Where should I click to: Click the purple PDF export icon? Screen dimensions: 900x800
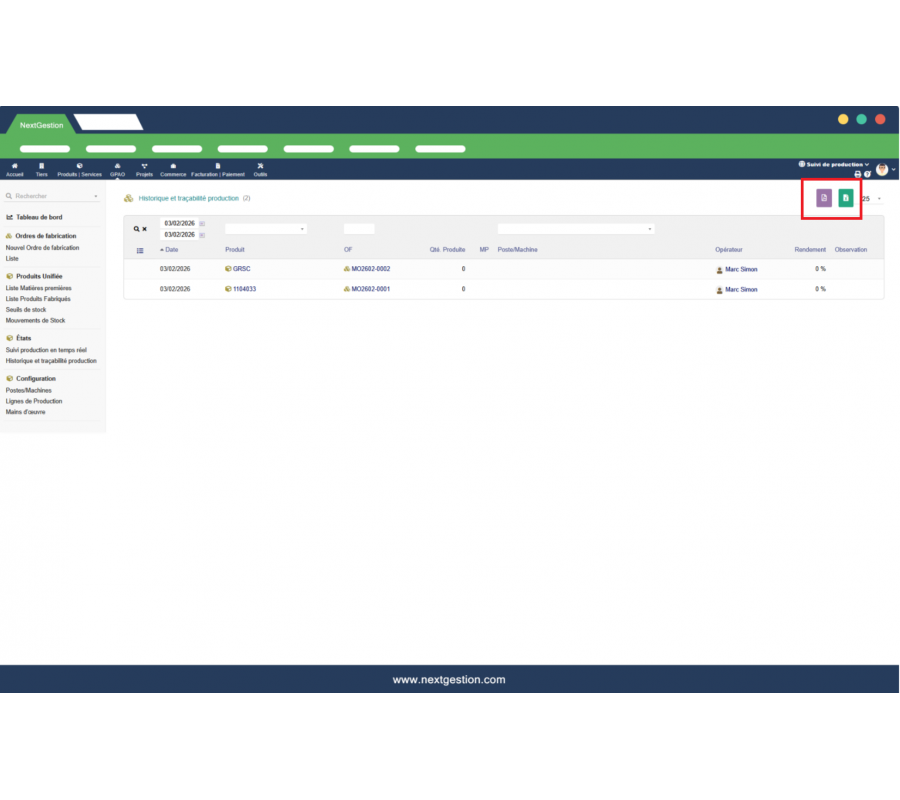click(x=824, y=198)
